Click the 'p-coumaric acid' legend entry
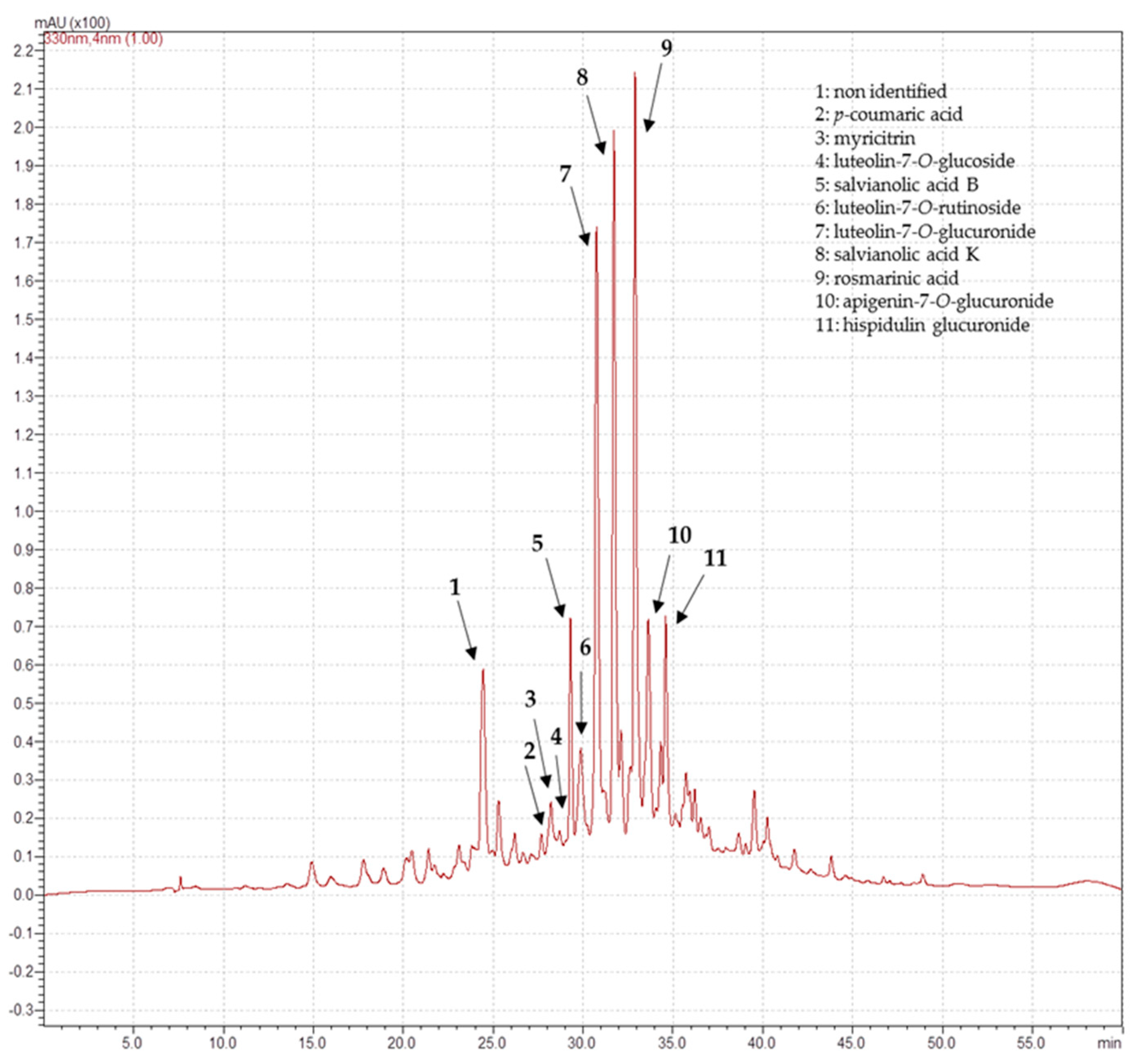Screen dimensions: 1137x1064 coord(889,114)
